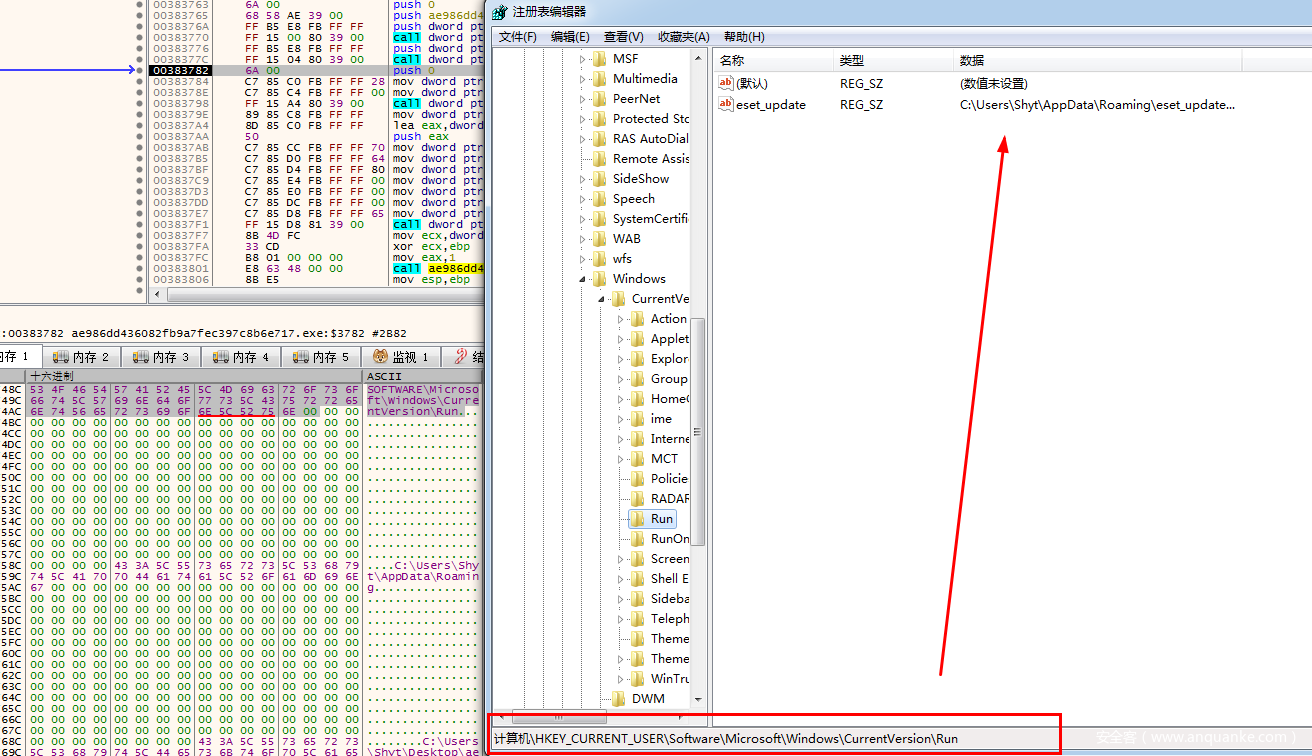Viewport: 1312px width, 756px height.
Task: Expand the MSF key node
Action: tap(583, 59)
